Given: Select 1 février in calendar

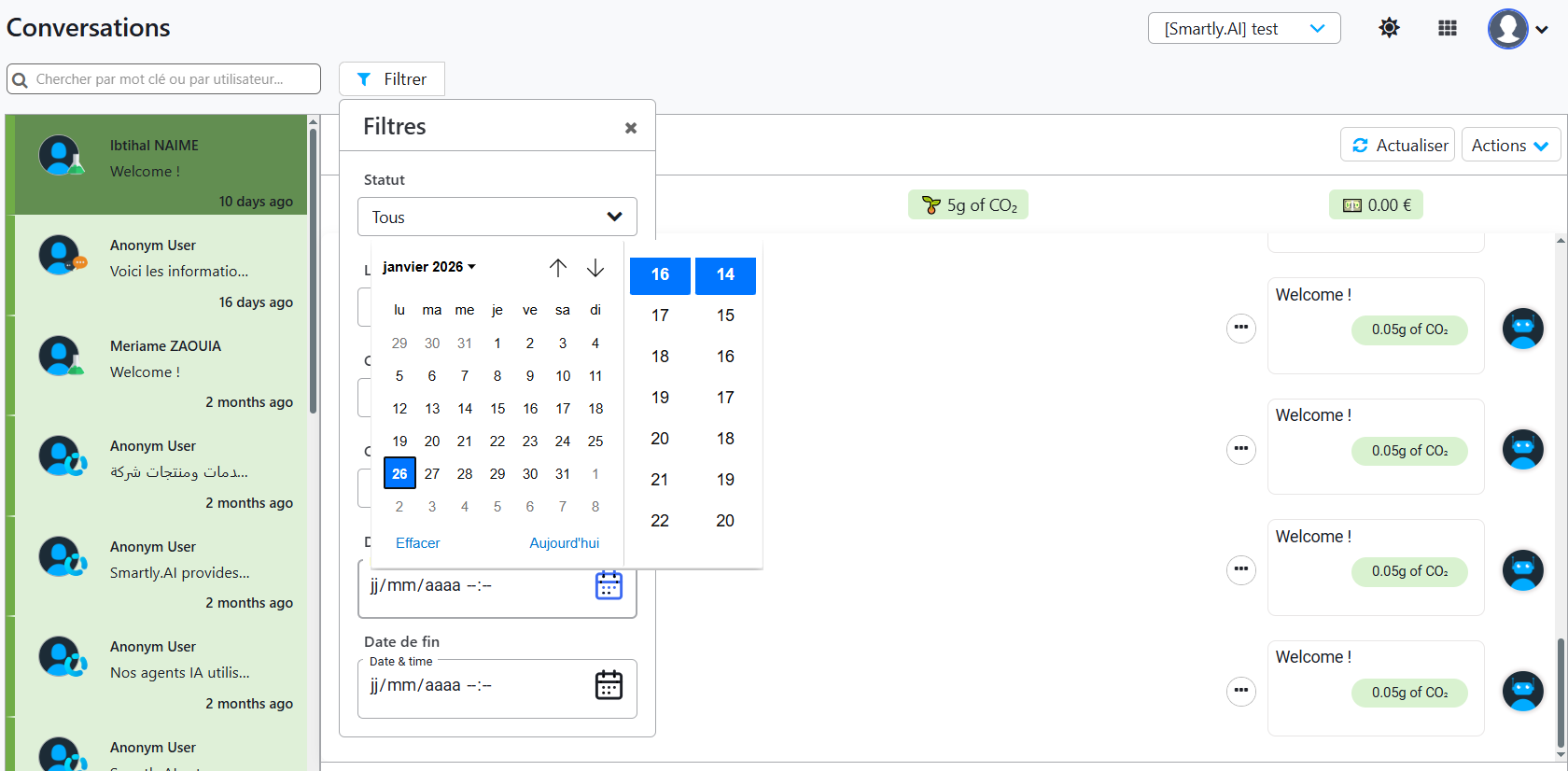Looking at the screenshot, I should coord(595,474).
